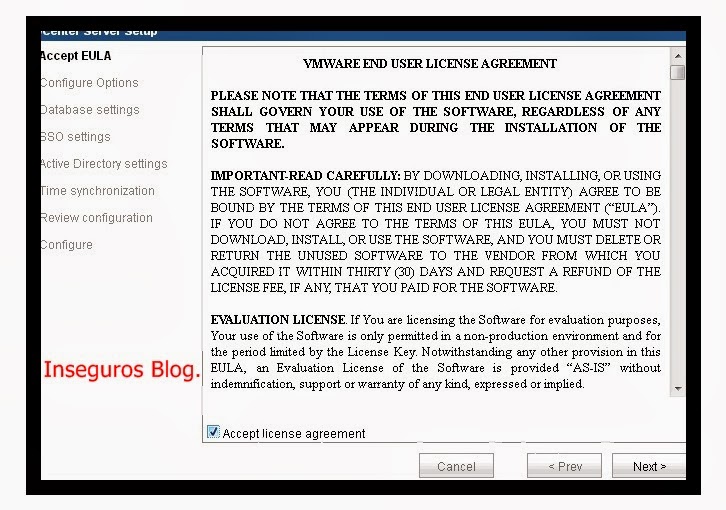Switch to the SSO settings step
The height and width of the screenshot is (510, 726).
[75, 137]
